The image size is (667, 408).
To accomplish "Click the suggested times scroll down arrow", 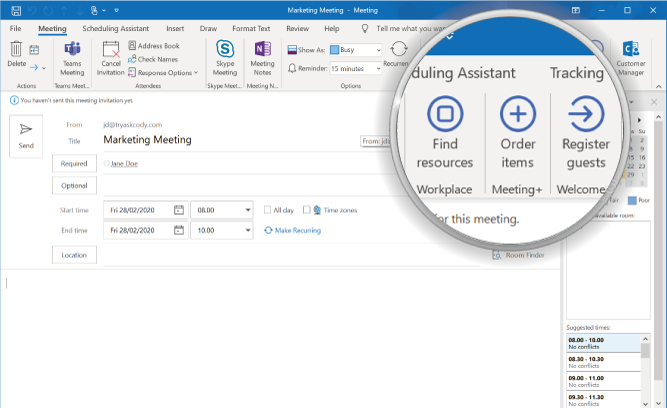I will tap(645, 404).
